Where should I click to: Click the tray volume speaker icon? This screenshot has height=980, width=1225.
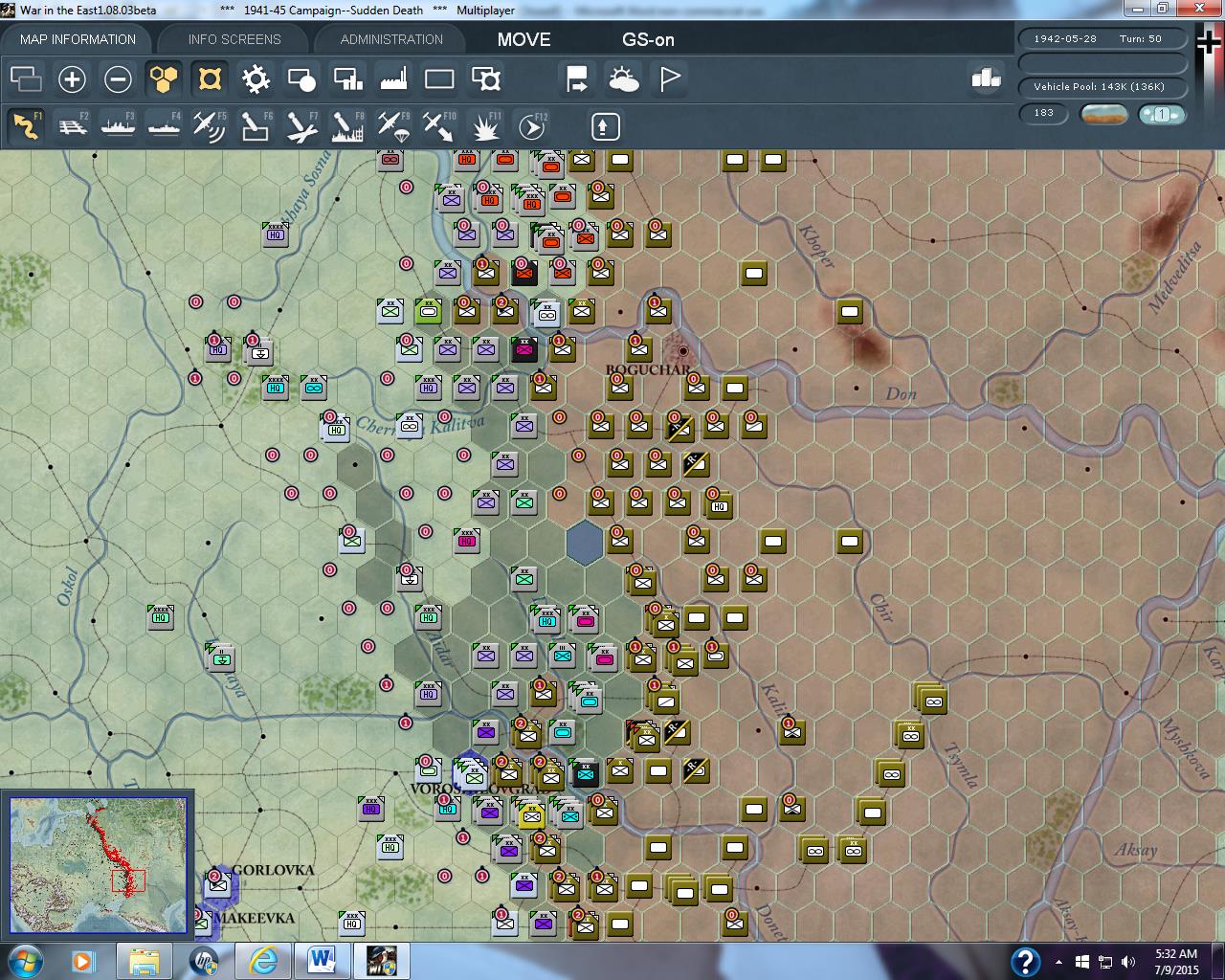1128,962
